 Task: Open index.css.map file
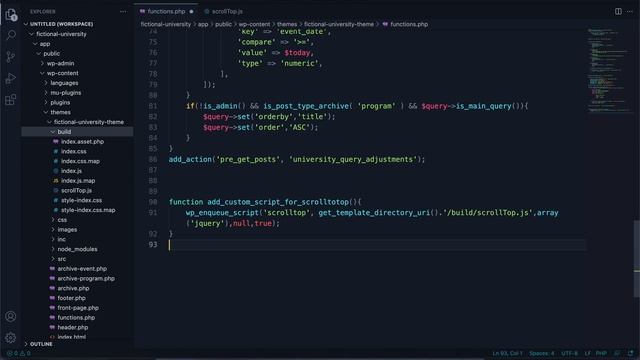[x=80, y=161]
